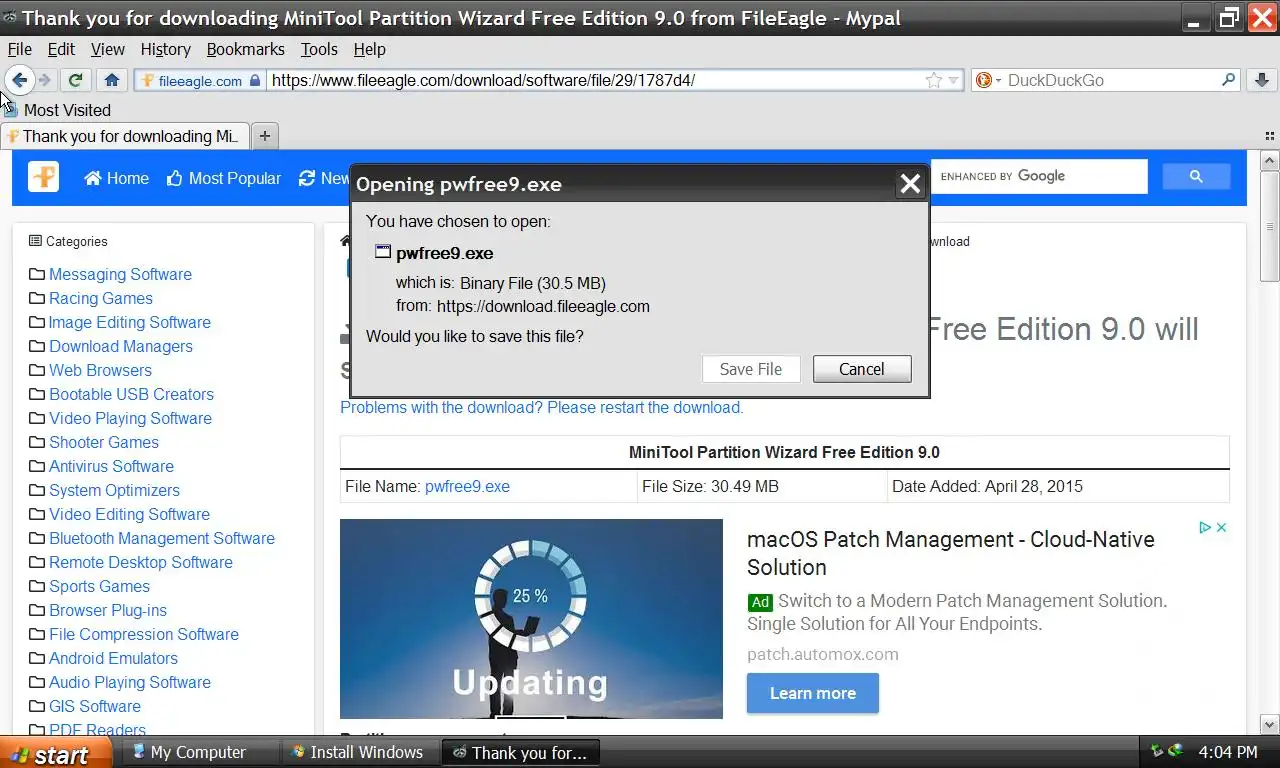
Task: Go back using the browser back arrow
Action: pos(19,80)
